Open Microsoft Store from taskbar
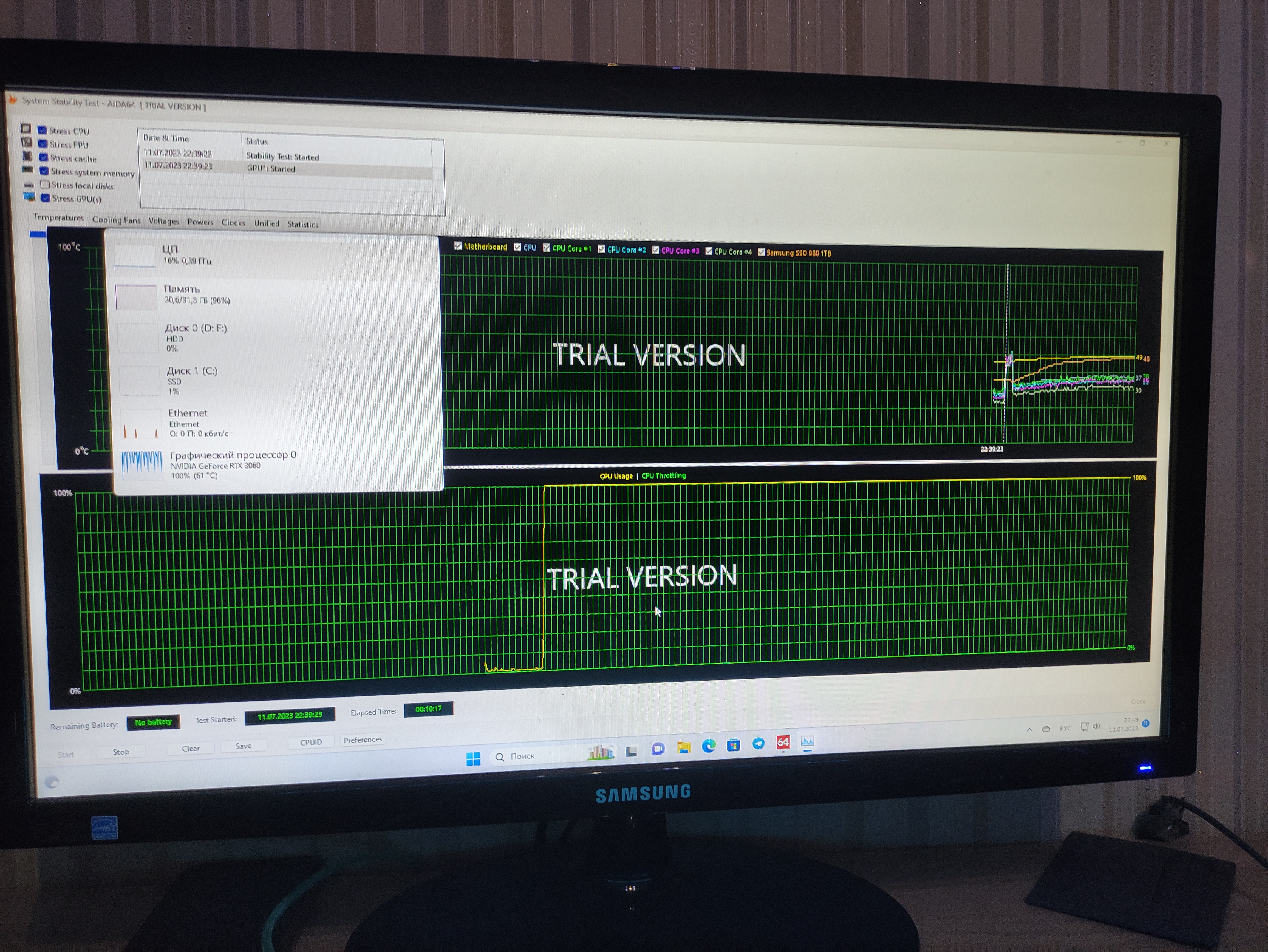 [x=733, y=745]
